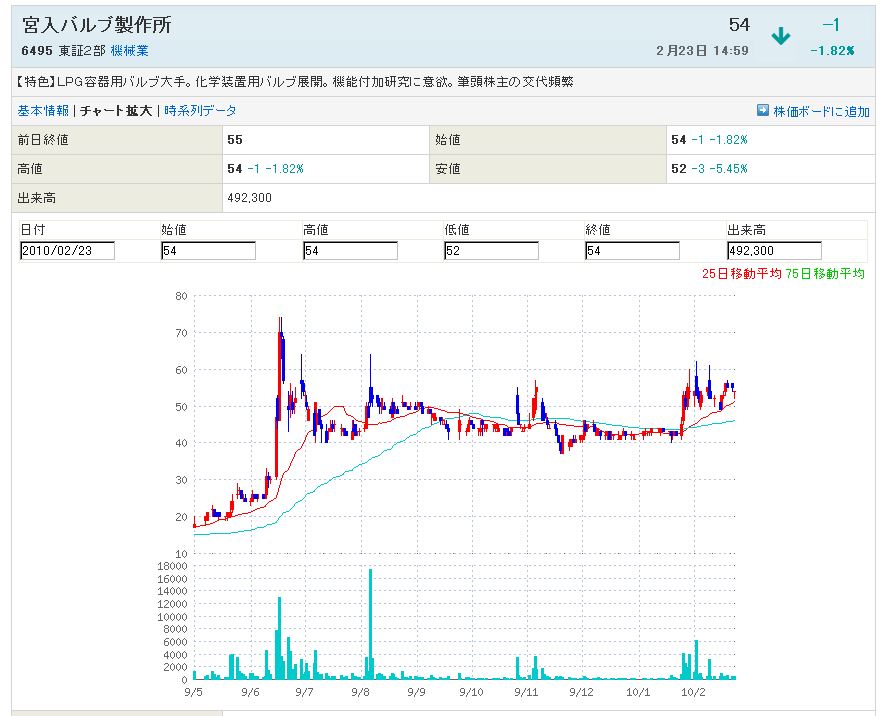886x716 pixels.
Task: Click the 始値 row label in table
Action: (x=448, y=140)
